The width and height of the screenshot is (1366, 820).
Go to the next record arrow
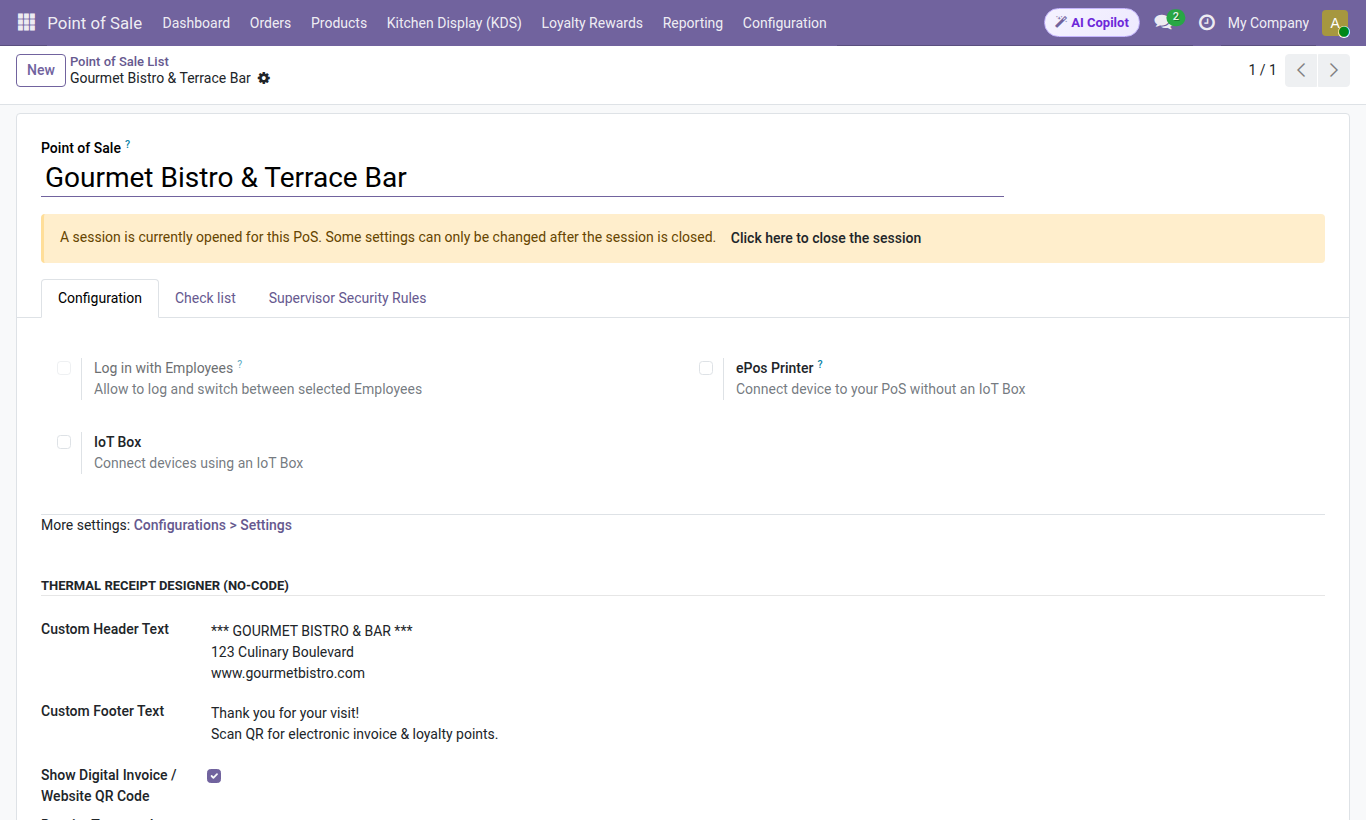coord(1334,70)
